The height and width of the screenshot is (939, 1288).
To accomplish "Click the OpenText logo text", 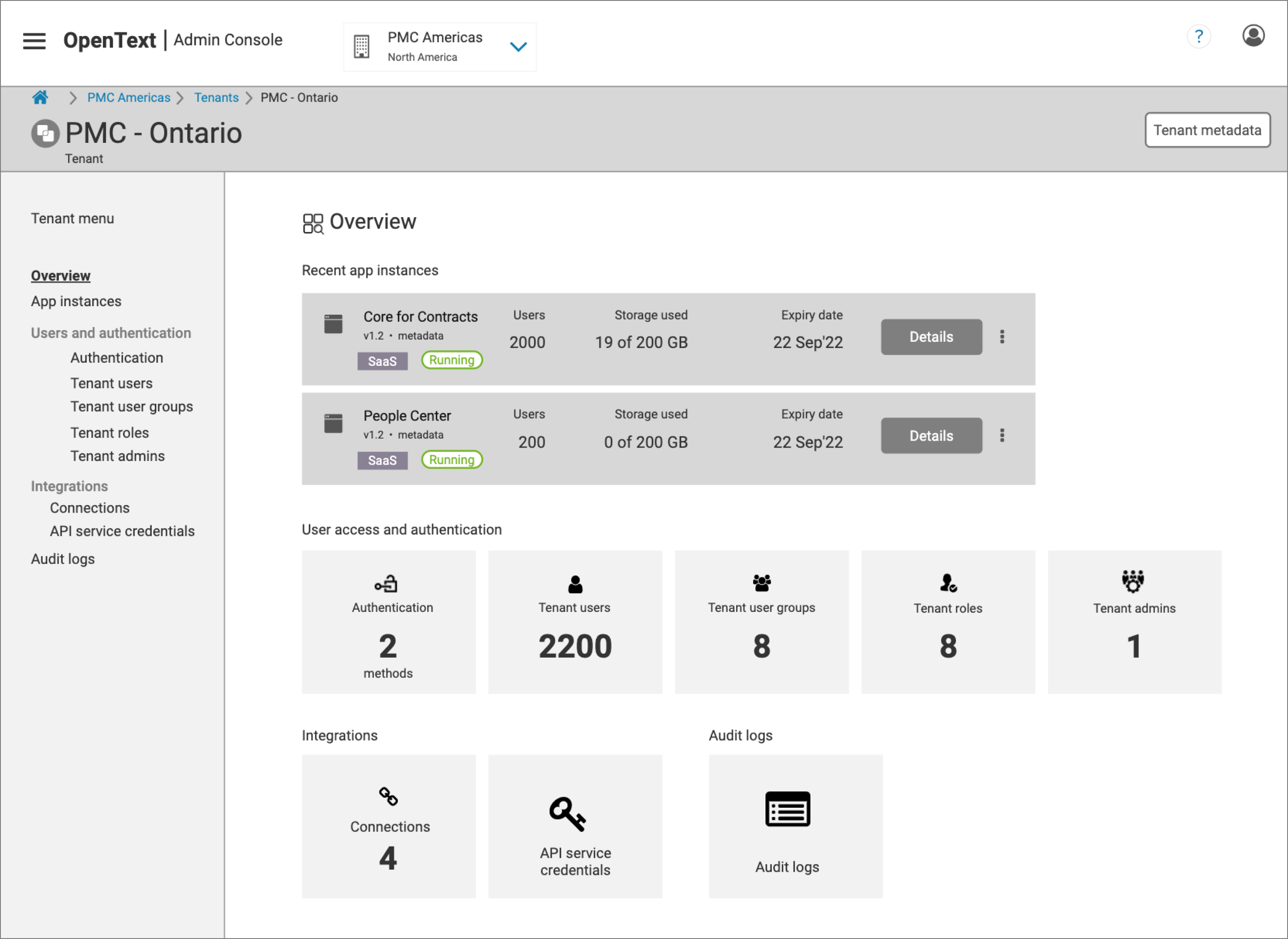I will point(109,40).
